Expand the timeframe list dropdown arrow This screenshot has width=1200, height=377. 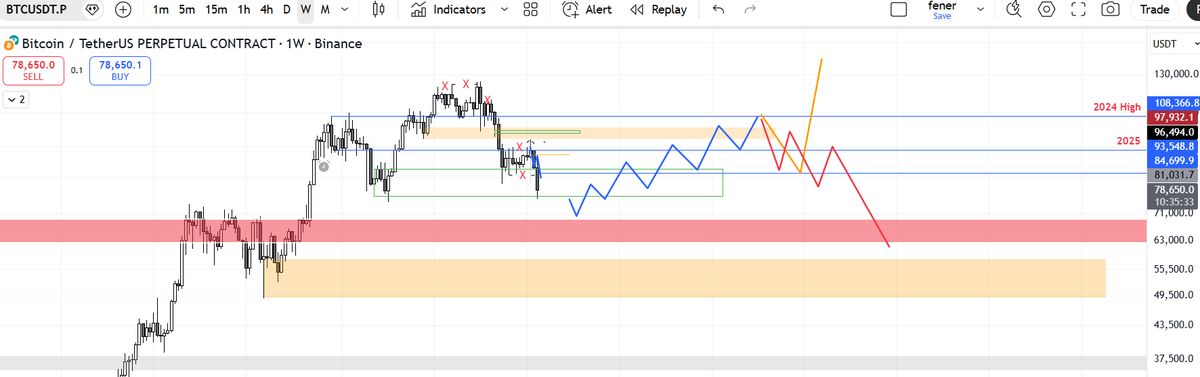345,9
